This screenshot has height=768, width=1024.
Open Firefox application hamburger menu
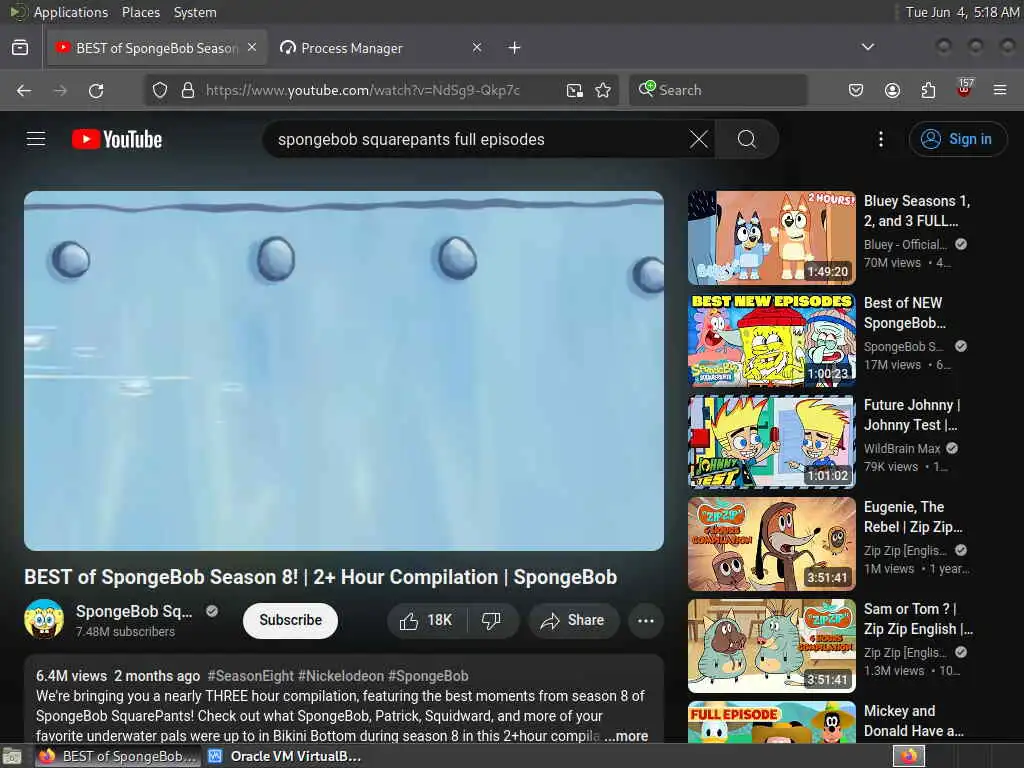click(1000, 90)
